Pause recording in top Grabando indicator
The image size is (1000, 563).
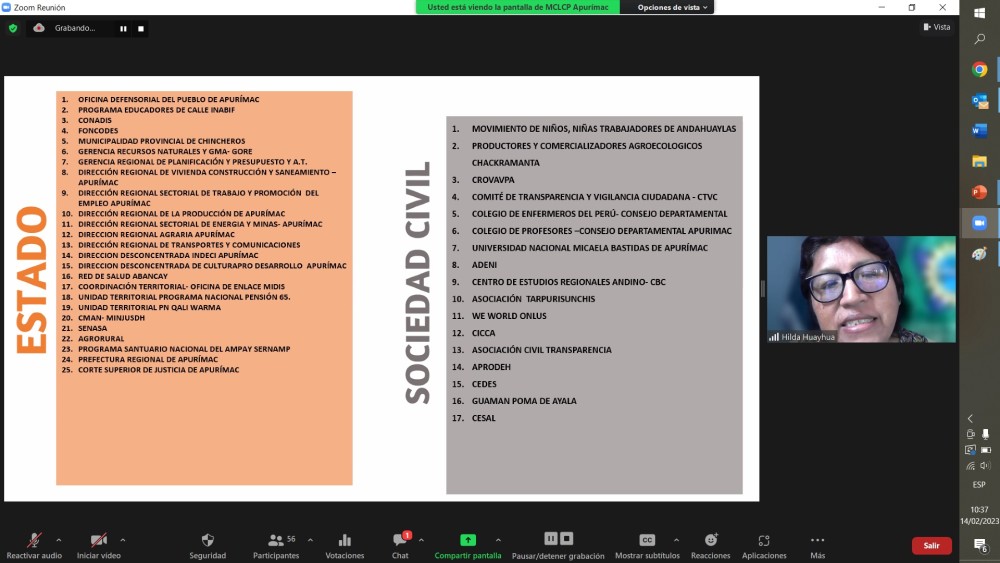[x=124, y=28]
